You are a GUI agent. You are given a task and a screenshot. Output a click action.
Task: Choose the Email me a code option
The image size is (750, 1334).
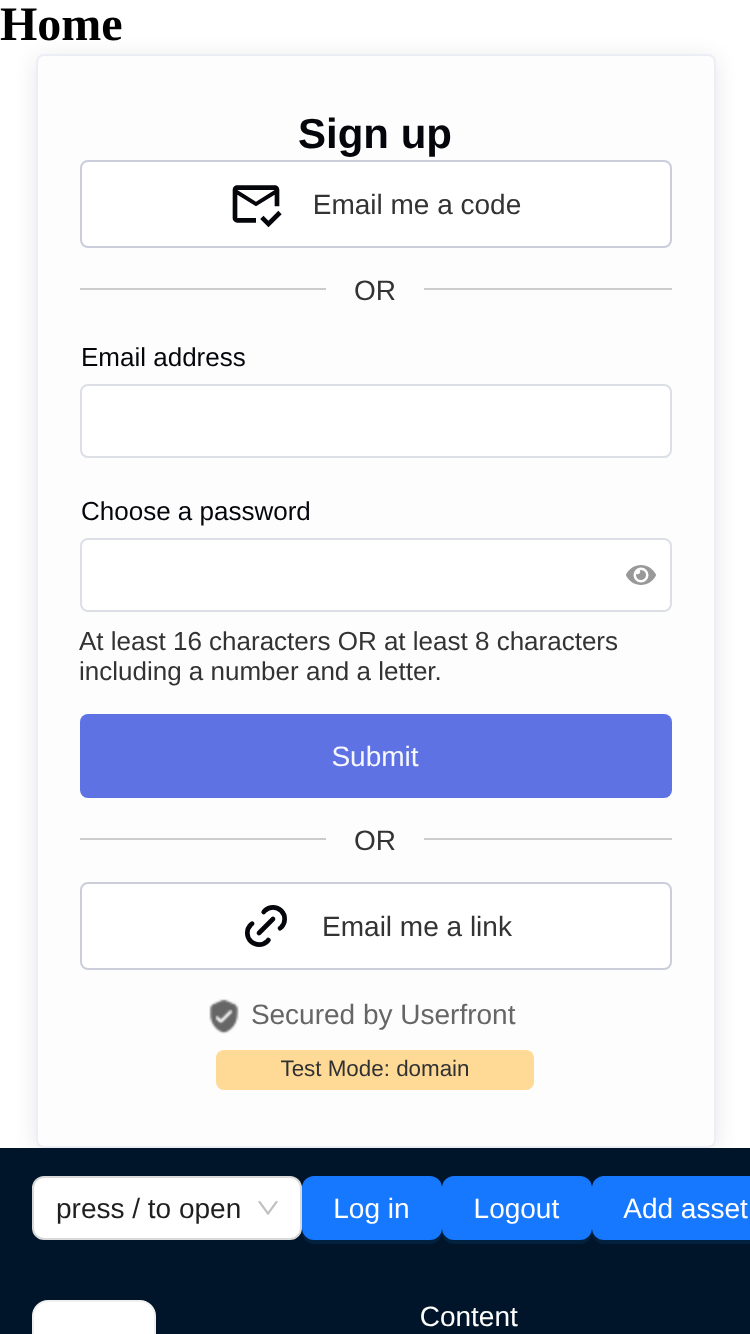pyautogui.click(x=376, y=204)
